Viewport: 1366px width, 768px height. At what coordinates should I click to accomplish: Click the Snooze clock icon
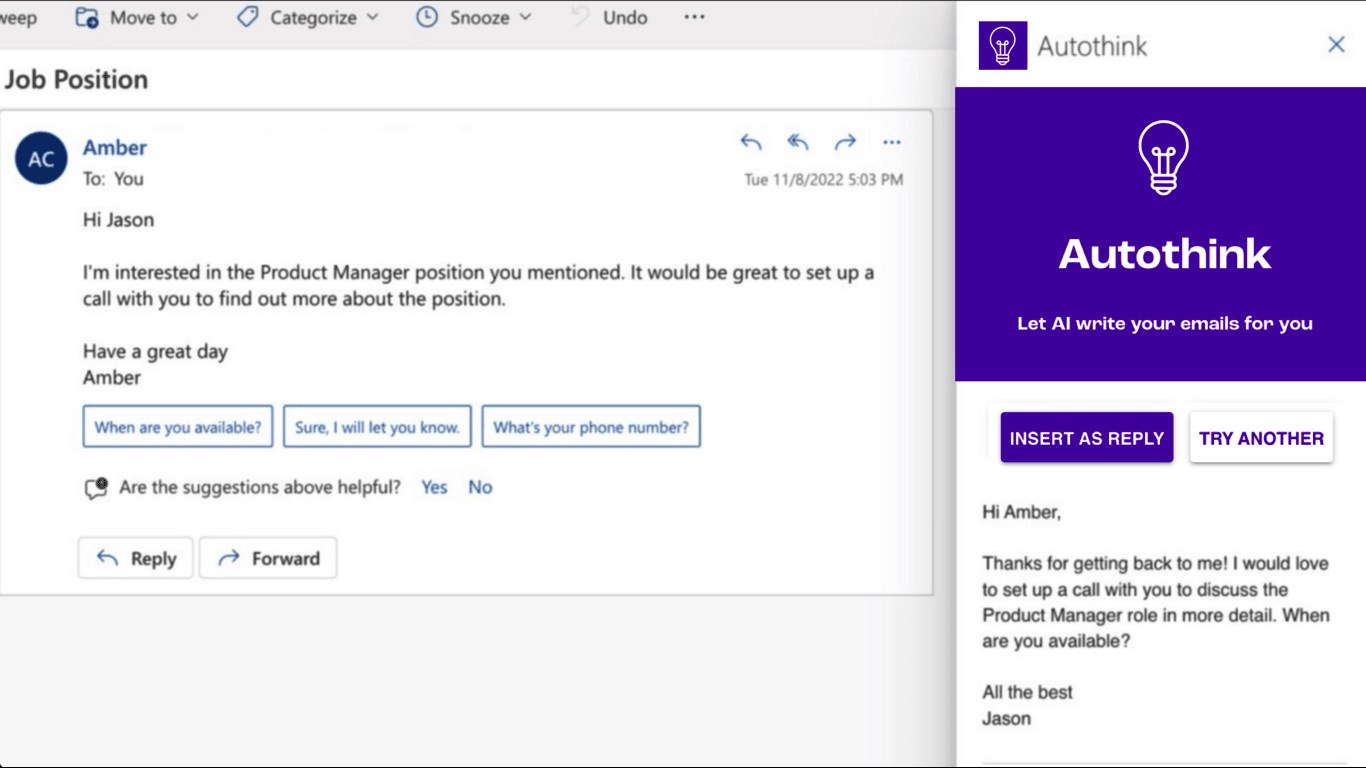click(x=427, y=17)
